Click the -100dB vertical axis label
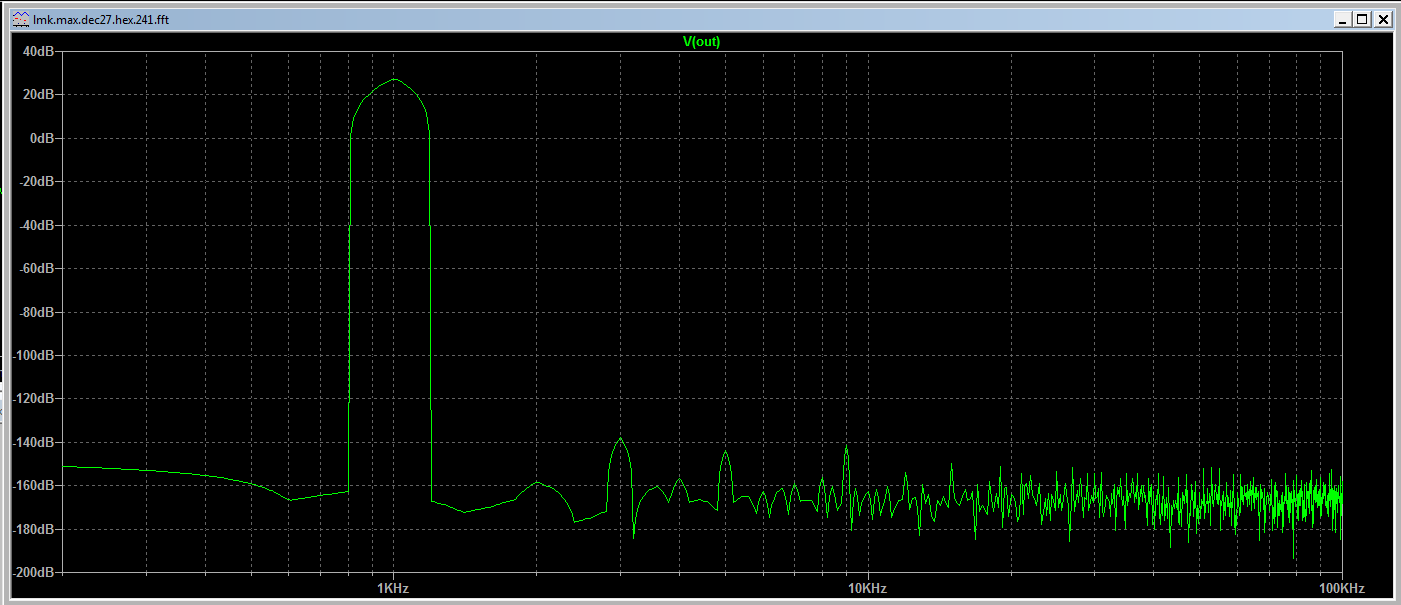This screenshot has width=1401, height=605. pos(32,356)
